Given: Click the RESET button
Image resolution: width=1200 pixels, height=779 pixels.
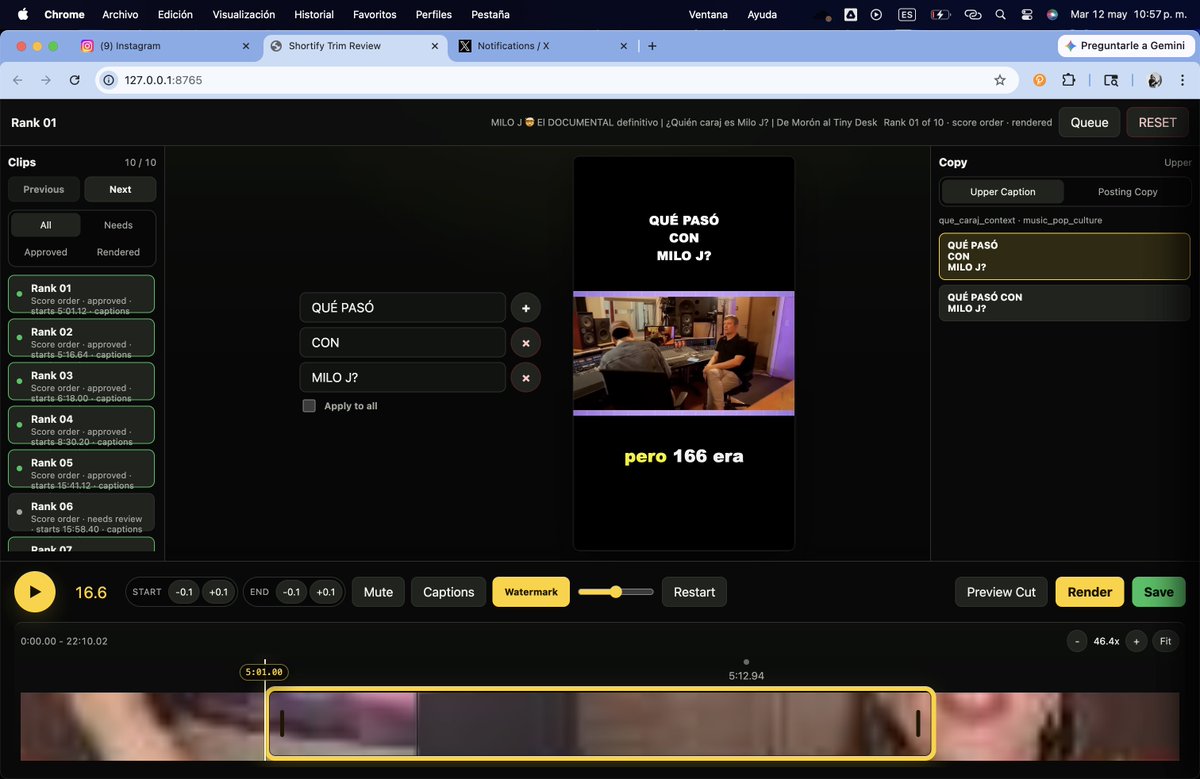Looking at the screenshot, I should coord(1157,122).
